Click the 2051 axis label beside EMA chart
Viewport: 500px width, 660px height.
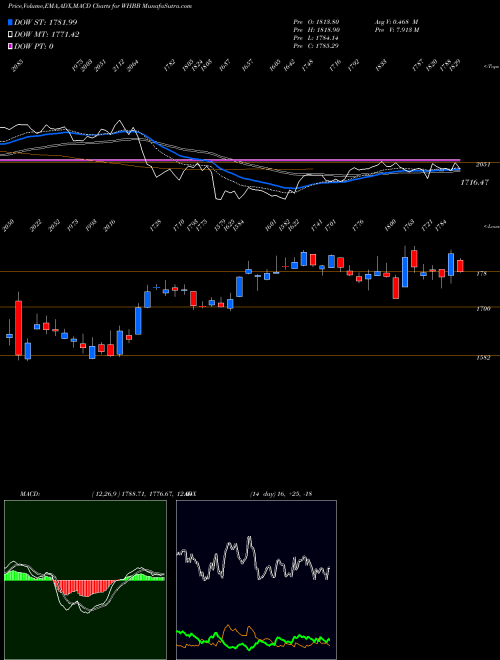click(x=482, y=165)
